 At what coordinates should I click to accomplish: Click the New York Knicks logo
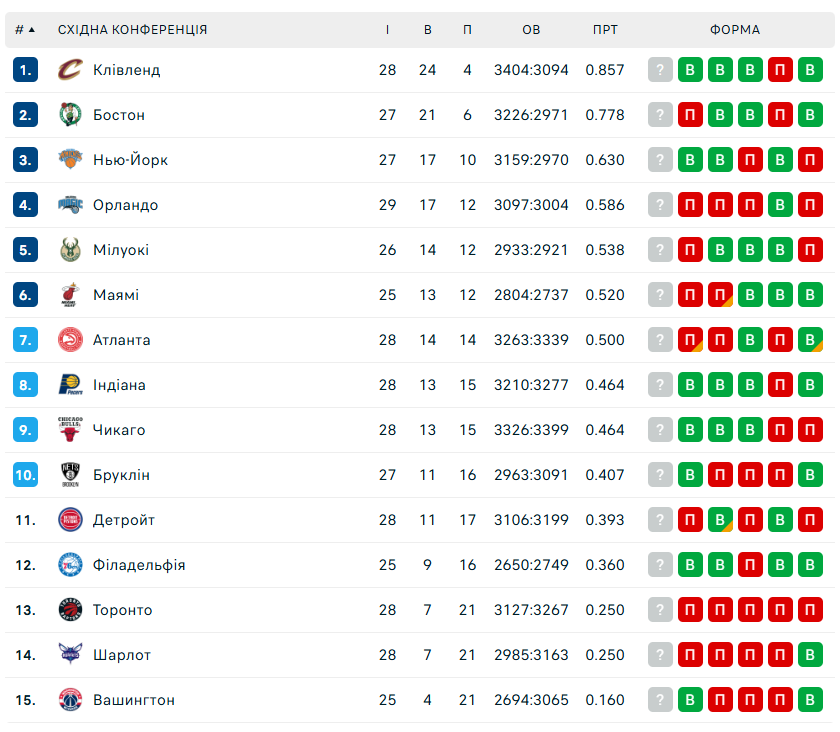click(x=69, y=160)
